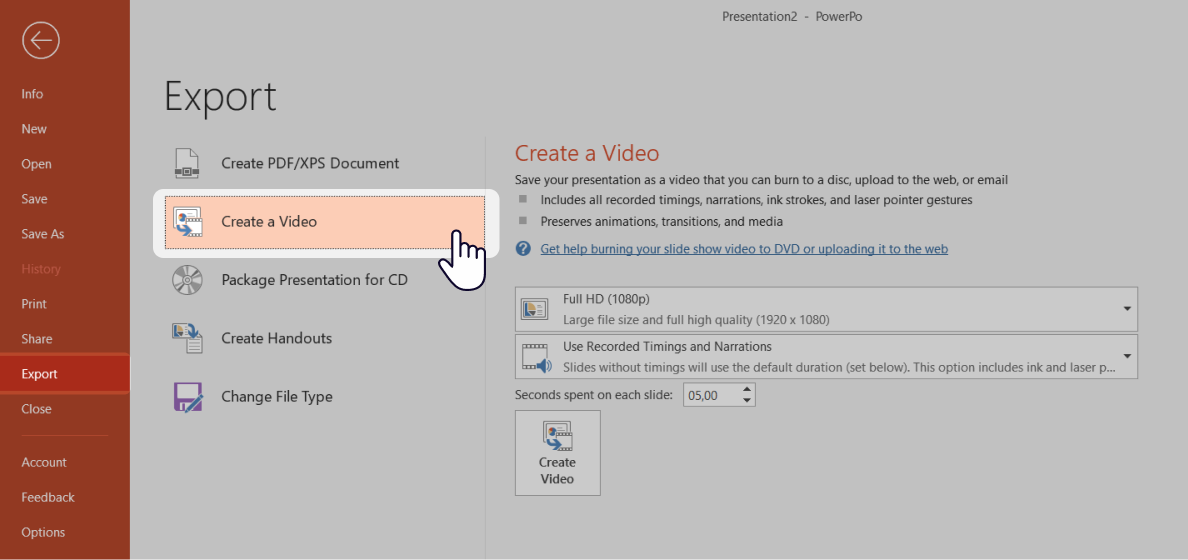
Task: Click the greyed-out History sidebar item
Action: [41, 269]
